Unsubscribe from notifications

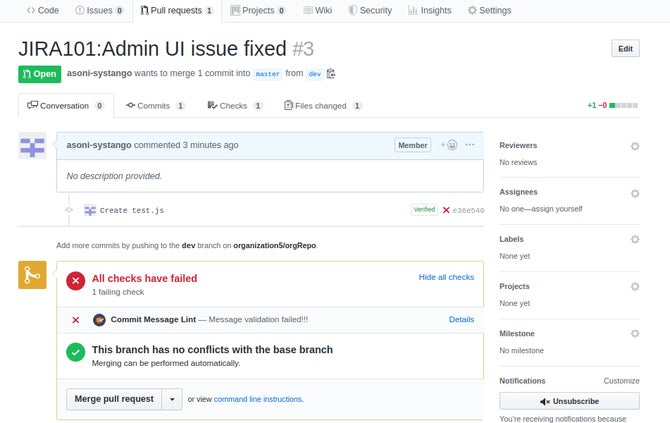(x=569, y=400)
